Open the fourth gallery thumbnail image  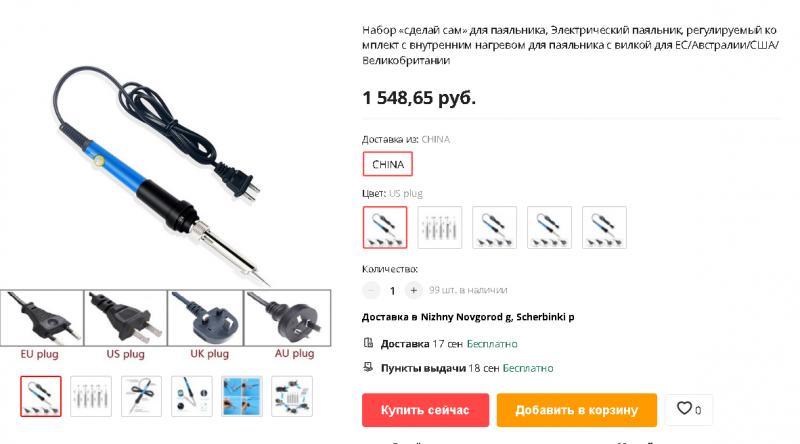(191, 397)
